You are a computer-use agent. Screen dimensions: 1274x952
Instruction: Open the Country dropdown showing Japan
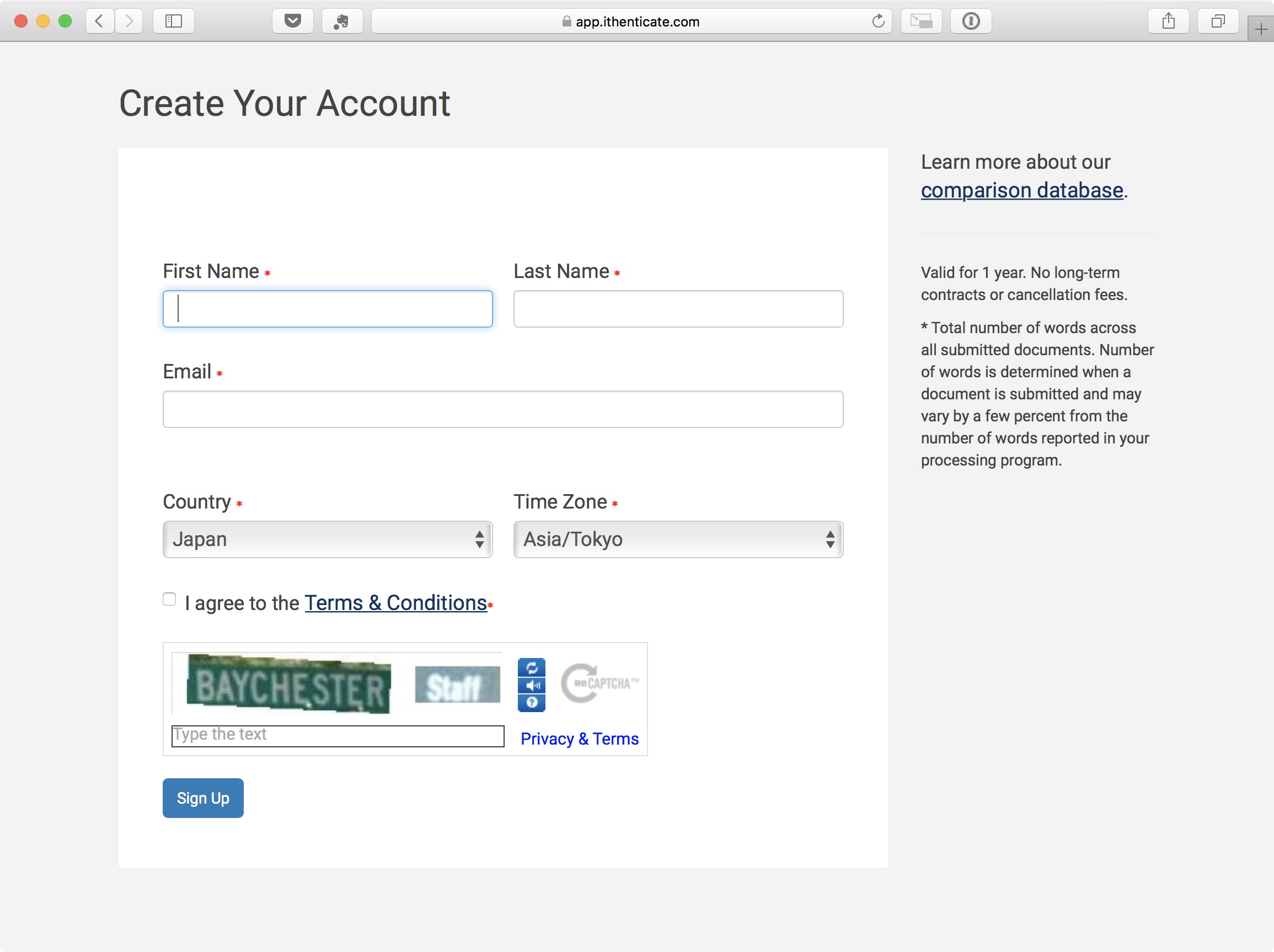(x=327, y=539)
